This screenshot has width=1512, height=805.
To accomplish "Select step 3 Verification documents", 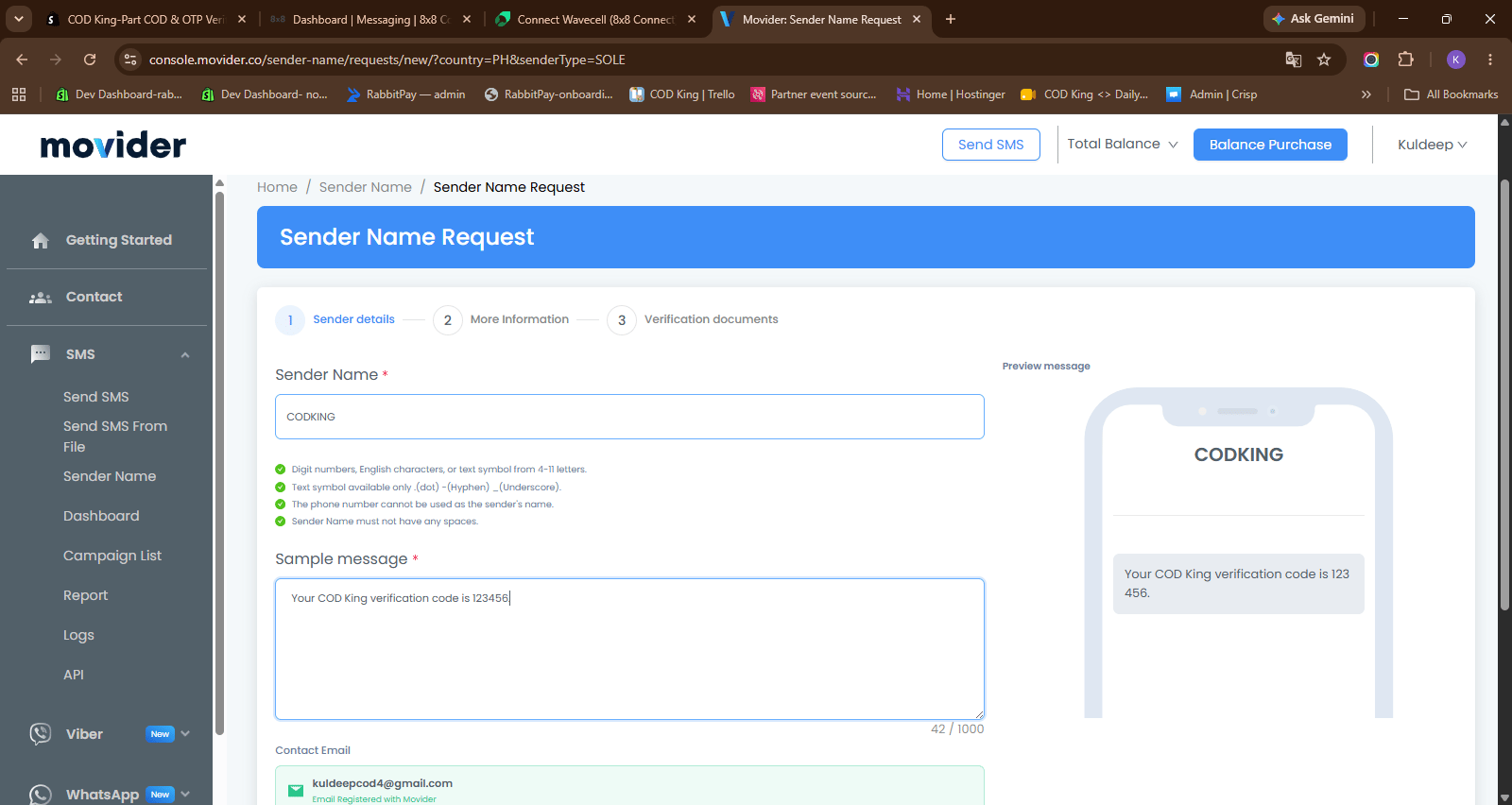I will pyautogui.click(x=693, y=320).
